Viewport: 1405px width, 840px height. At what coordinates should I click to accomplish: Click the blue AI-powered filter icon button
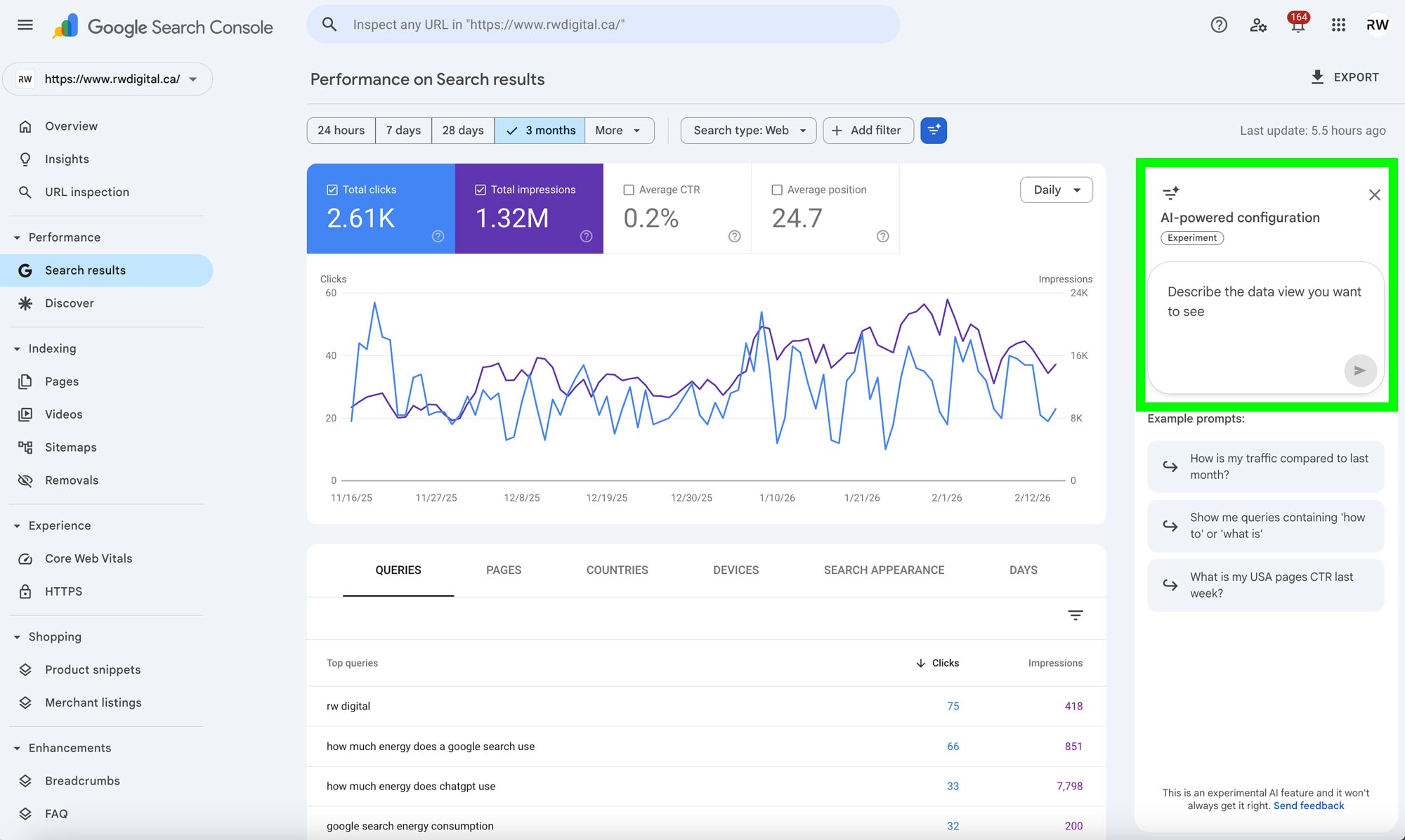pyautogui.click(x=934, y=131)
